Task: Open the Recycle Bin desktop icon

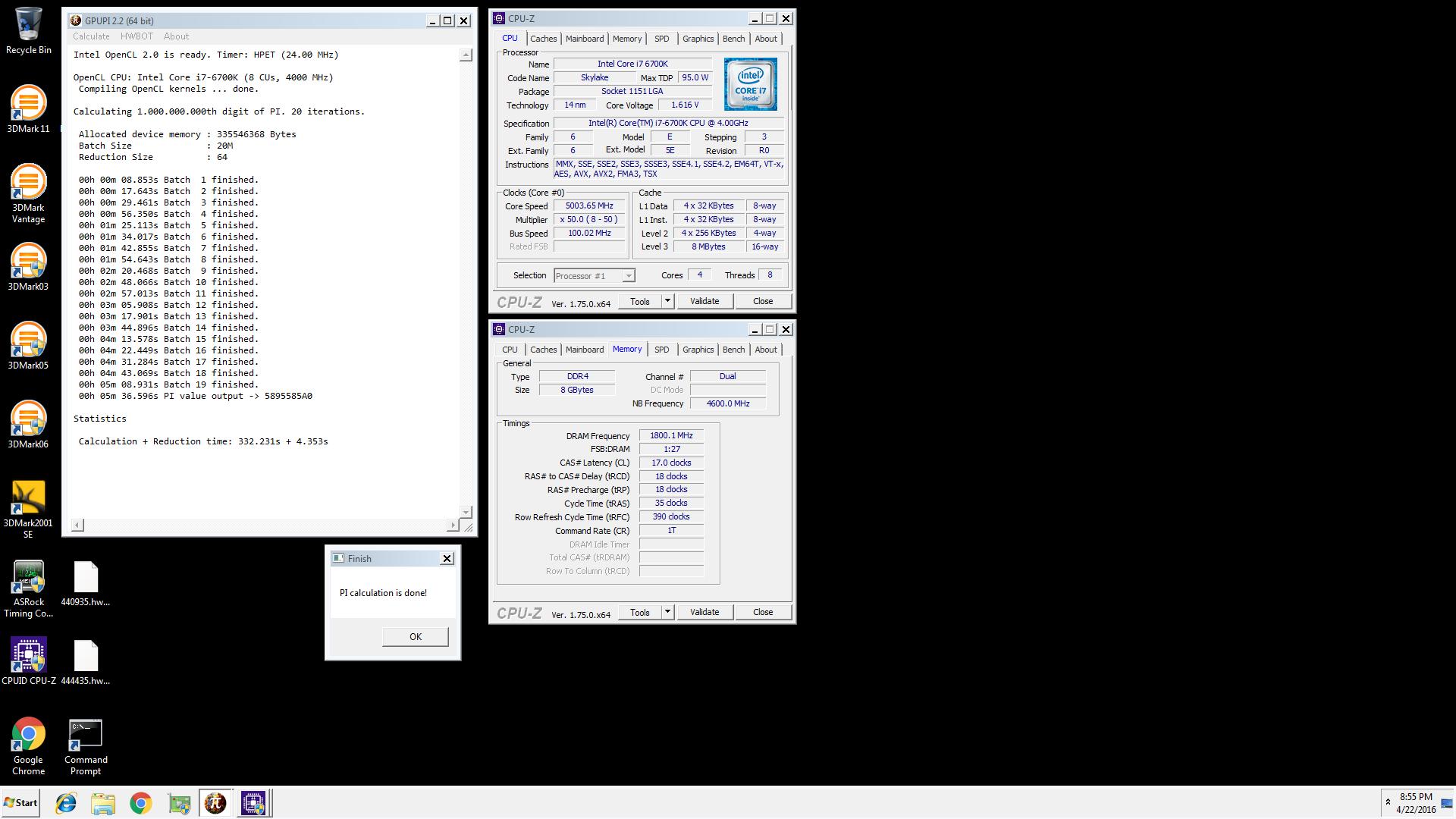Action: (x=28, y=30)
